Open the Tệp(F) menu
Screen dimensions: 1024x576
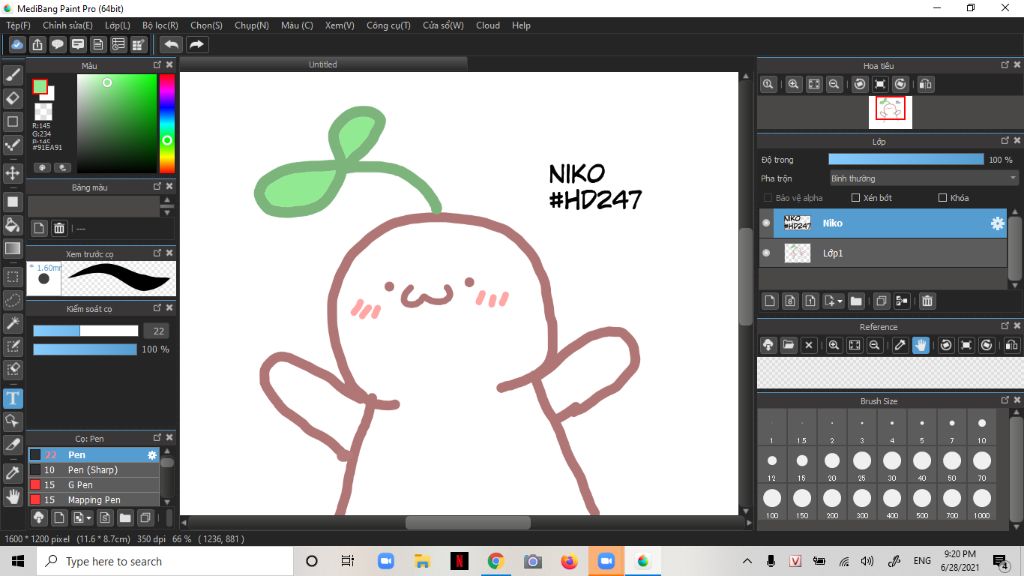click(x=18, y=25)
